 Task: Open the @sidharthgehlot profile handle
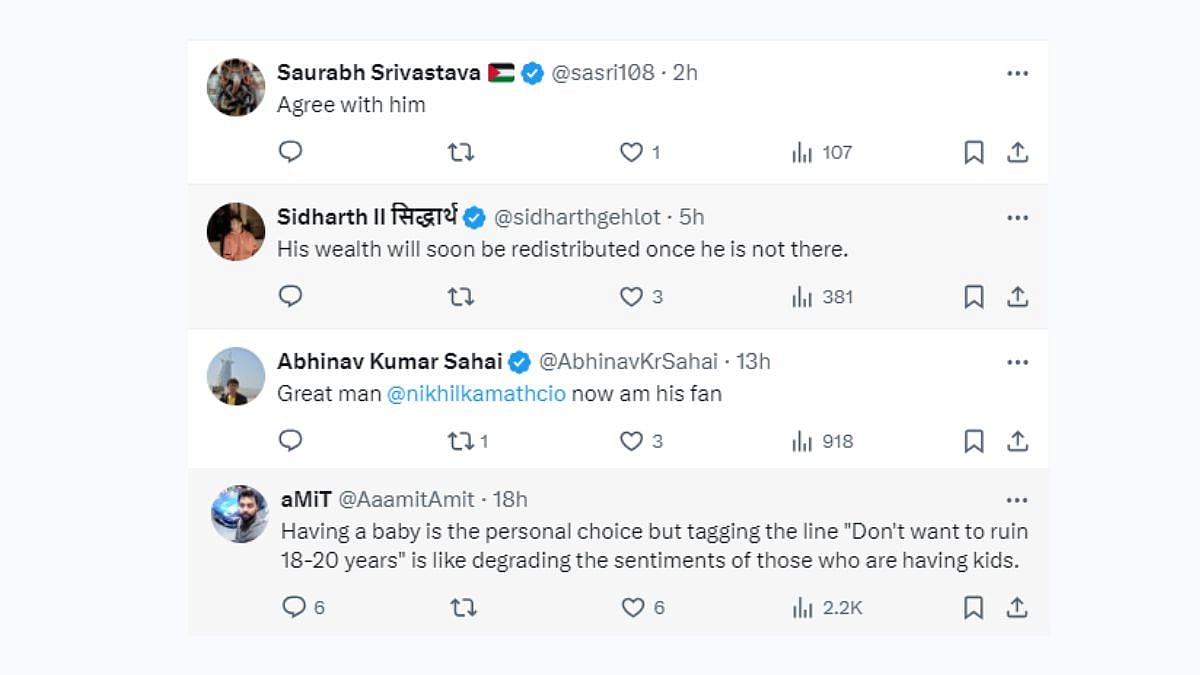click(577, 217)
